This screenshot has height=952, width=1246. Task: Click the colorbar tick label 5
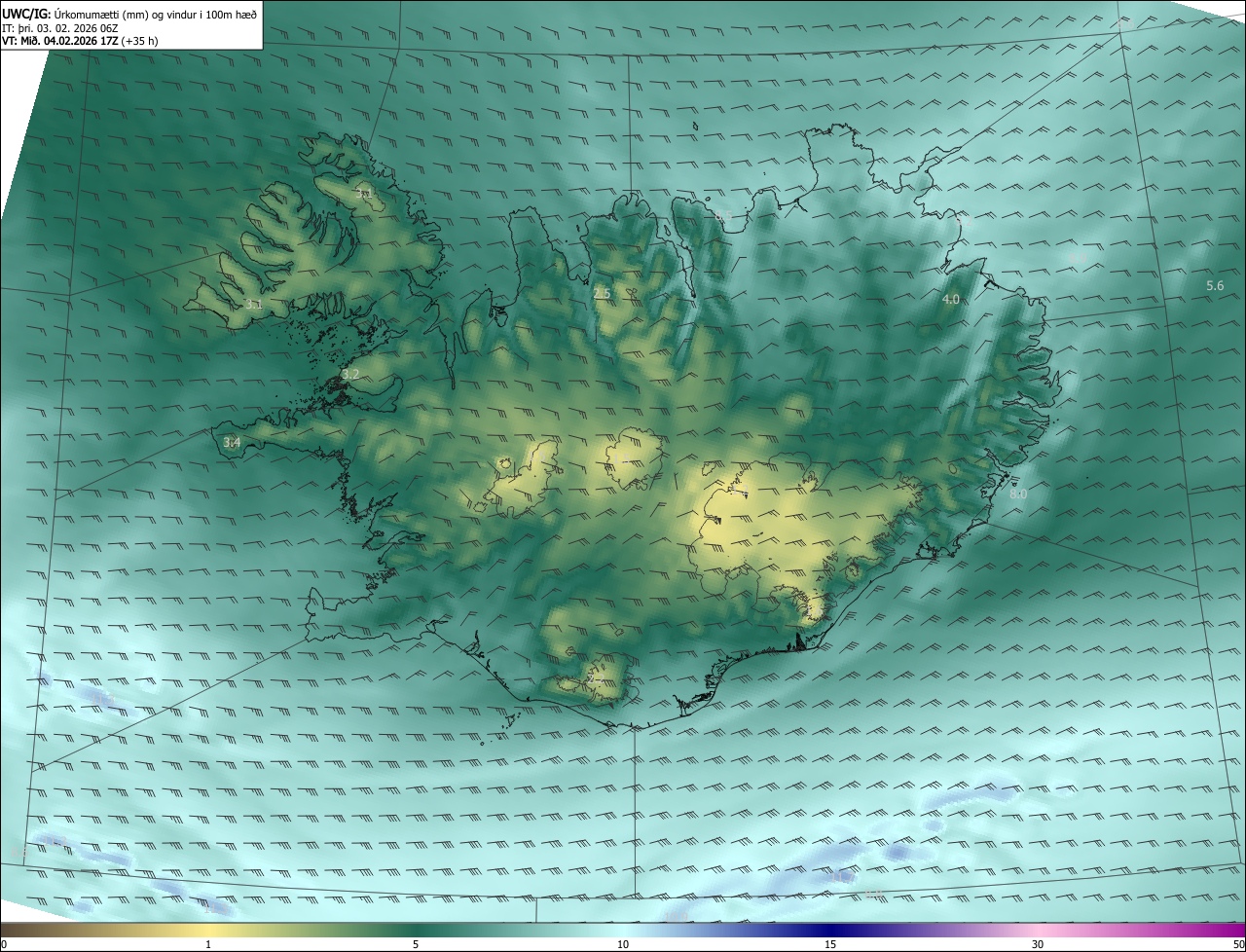(416, 944)
